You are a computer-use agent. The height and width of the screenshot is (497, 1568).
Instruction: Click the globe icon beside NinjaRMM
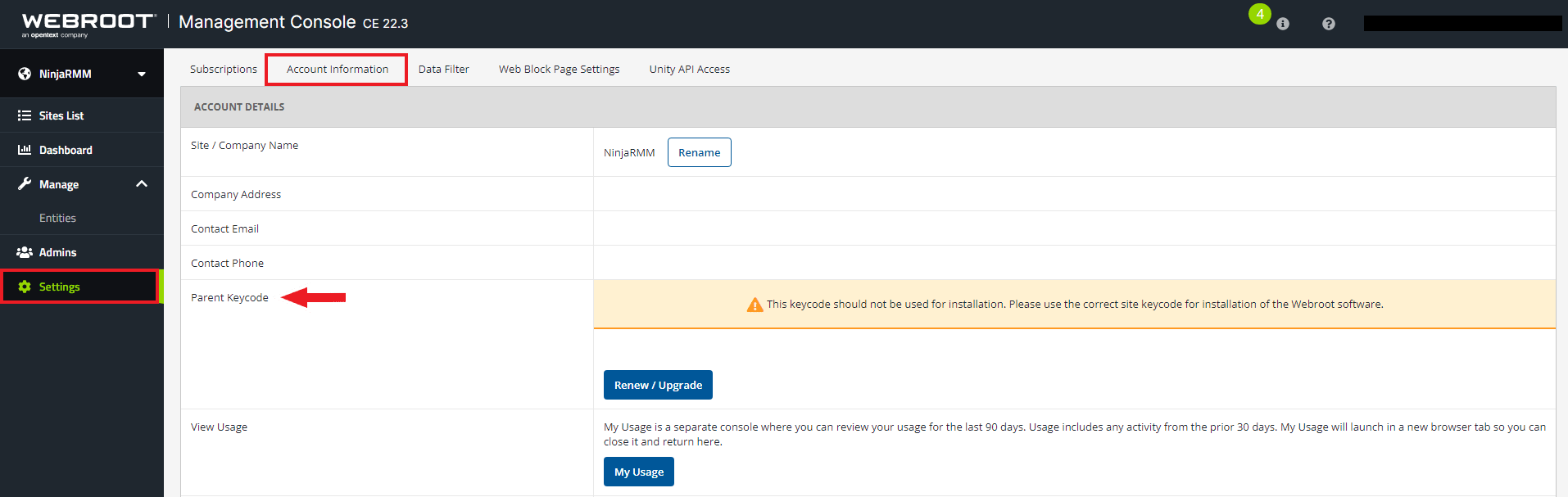point(25,74)
